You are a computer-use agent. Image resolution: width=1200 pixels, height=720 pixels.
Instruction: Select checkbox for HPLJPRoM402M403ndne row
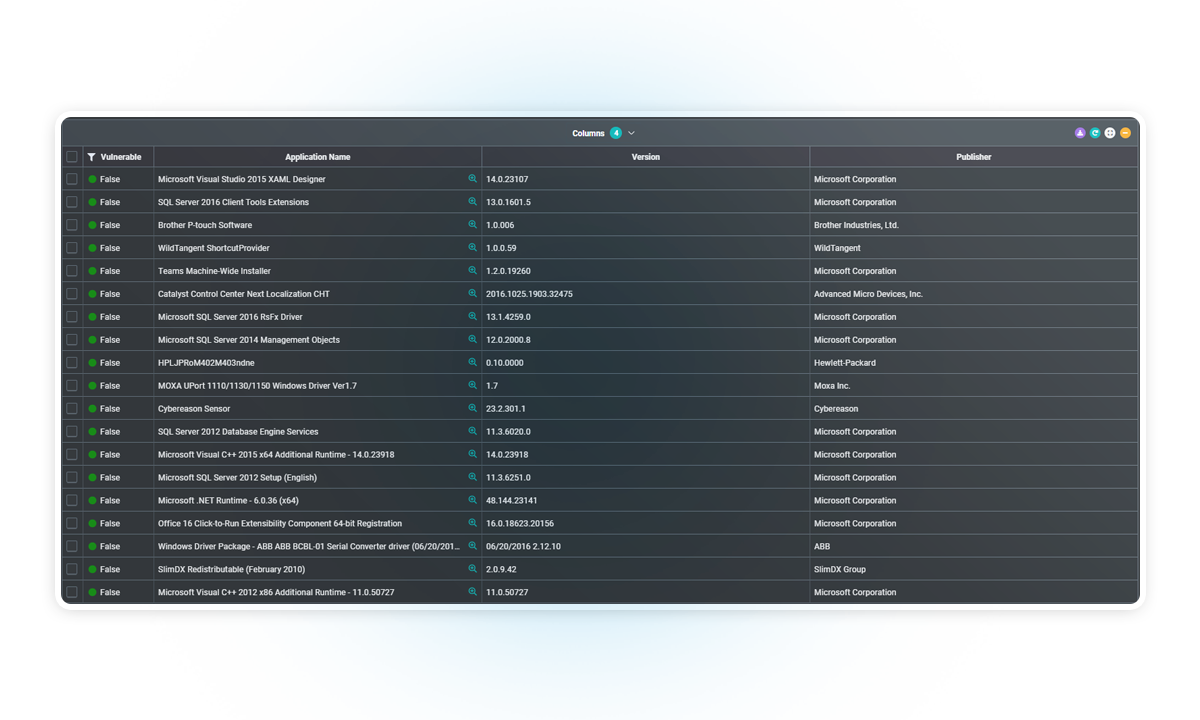pos(72,363)
